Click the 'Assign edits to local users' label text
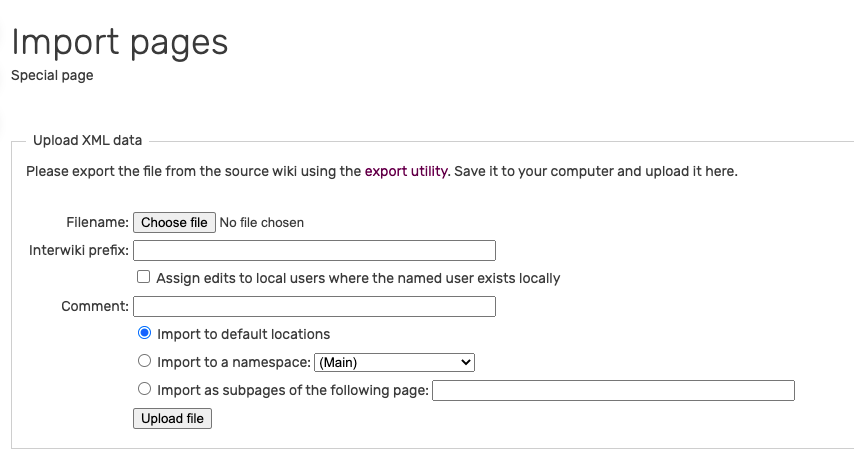 (x=358, y=278)
